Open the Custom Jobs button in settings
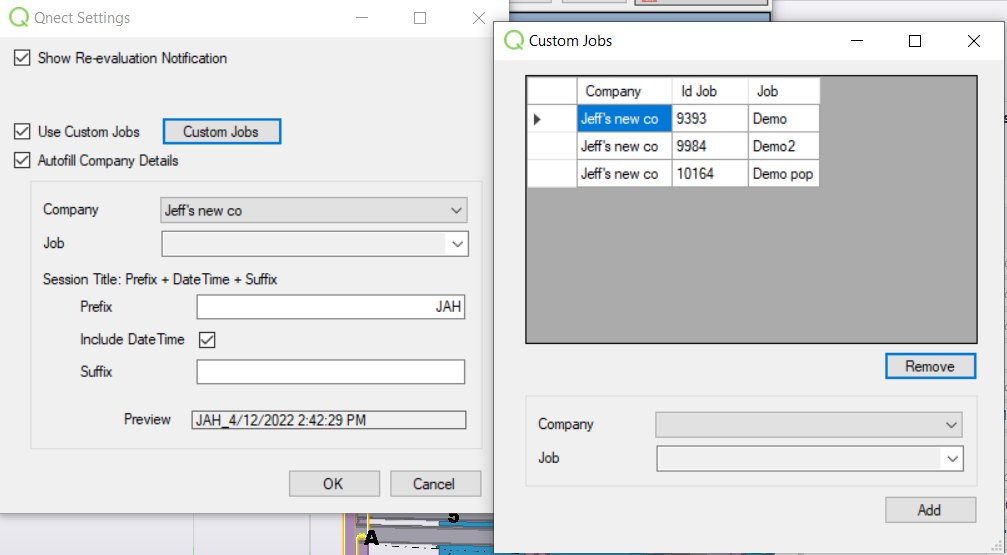The image size is (1007, 555). click(x=222, y=132)
